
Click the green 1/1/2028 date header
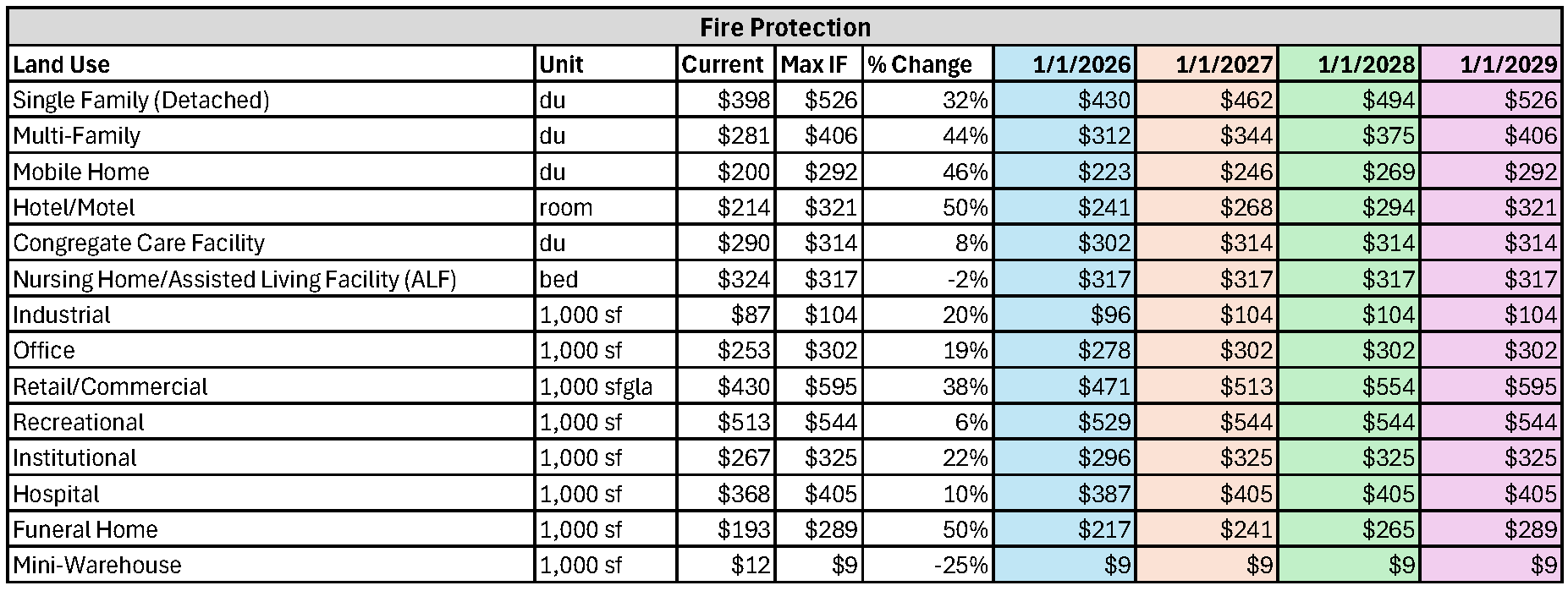tap(1366, 64)
